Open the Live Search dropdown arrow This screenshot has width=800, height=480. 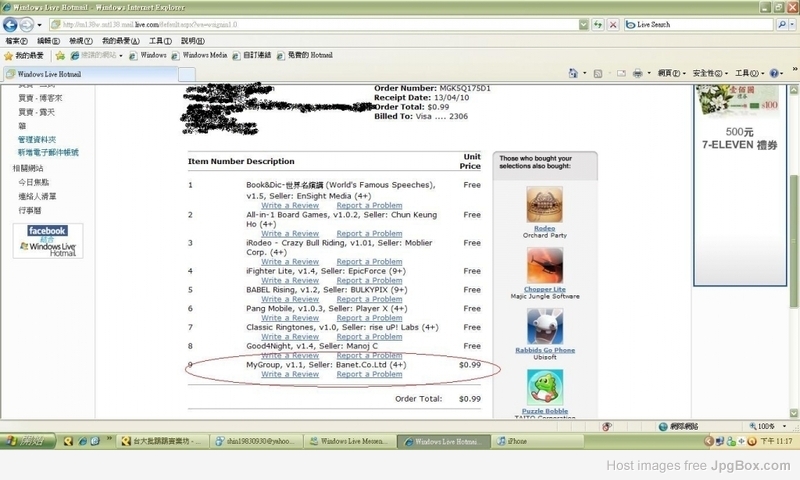pos(790,24)
